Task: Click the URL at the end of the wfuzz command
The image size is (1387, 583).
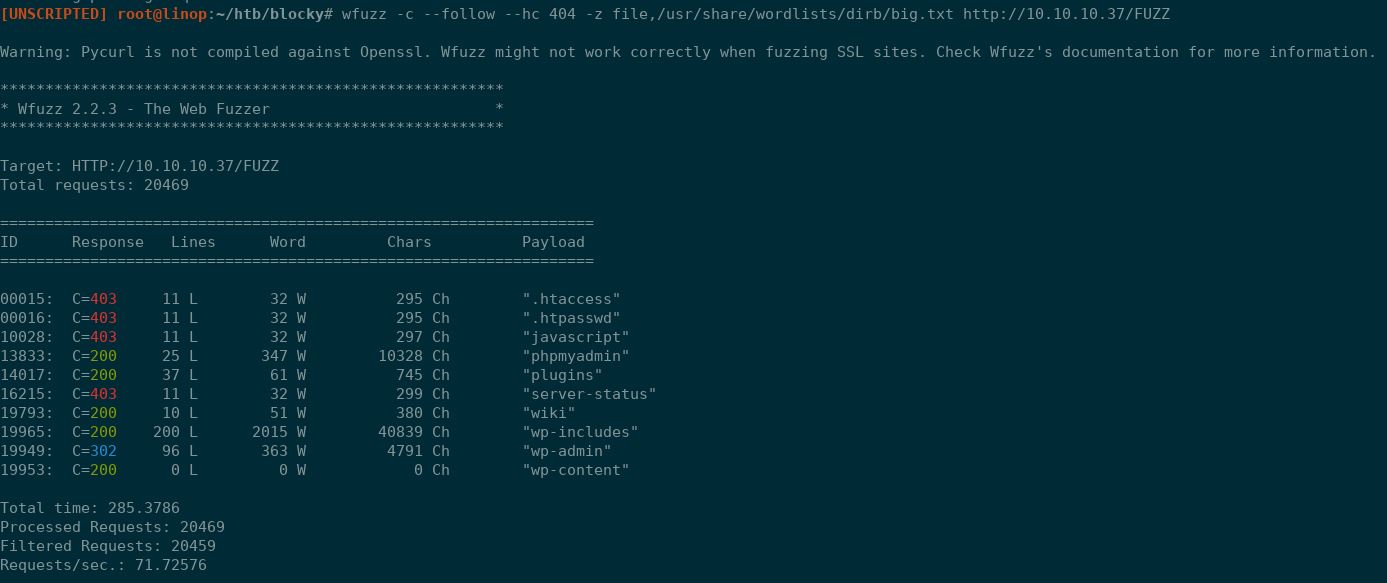Action: tap(1066, 14)
